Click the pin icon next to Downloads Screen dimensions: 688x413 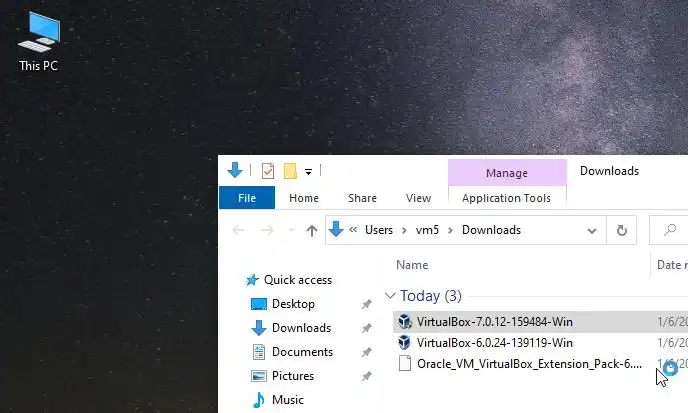[x=366, y=328]
